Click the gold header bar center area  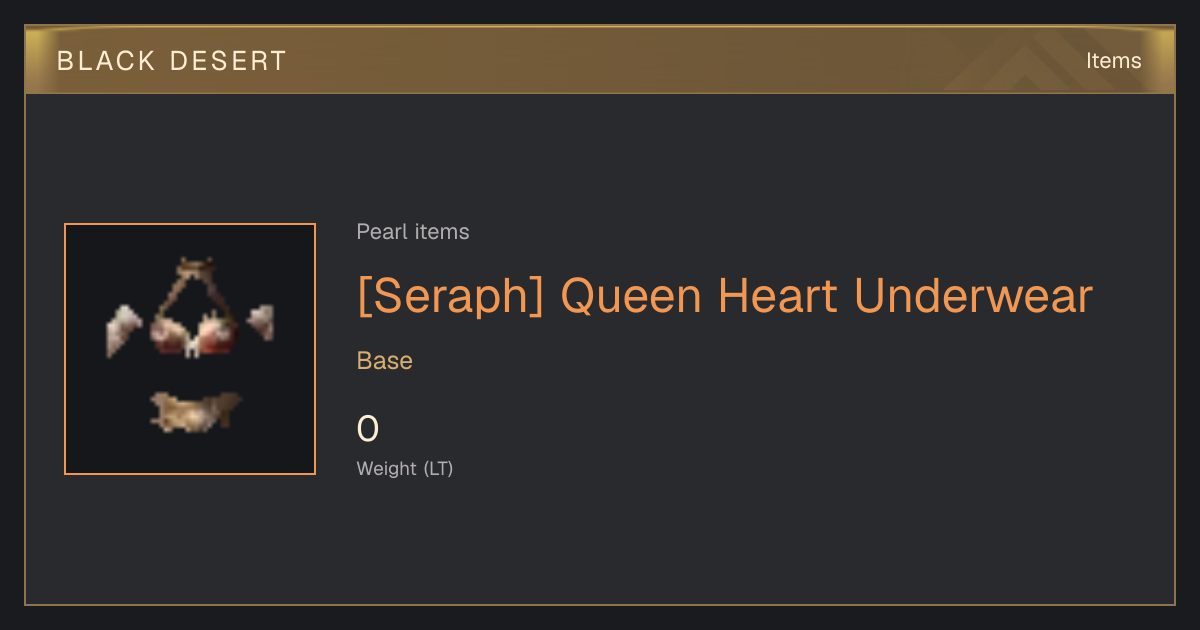[600, 60]
